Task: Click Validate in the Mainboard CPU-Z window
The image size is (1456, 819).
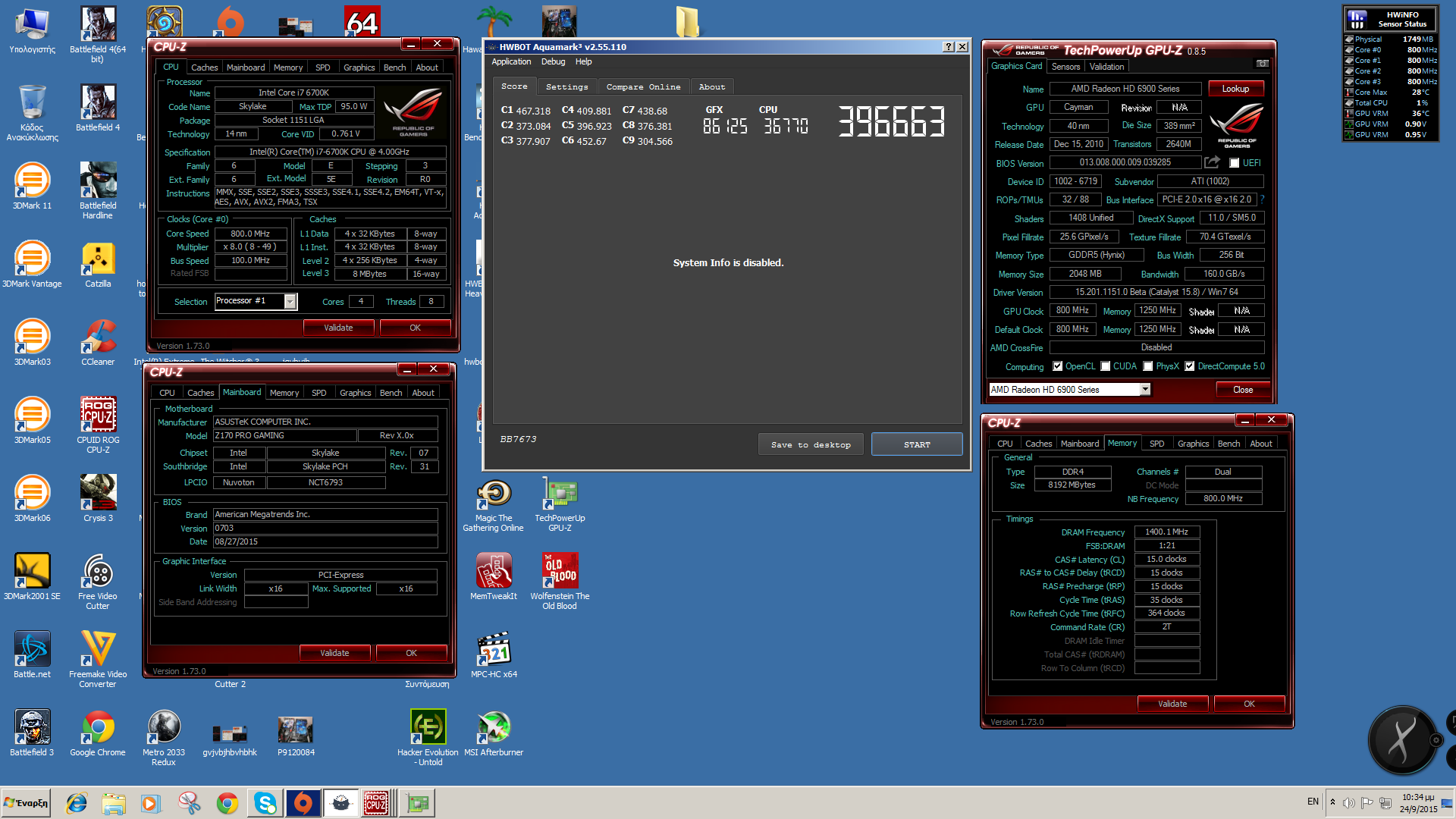Action: 334,653
